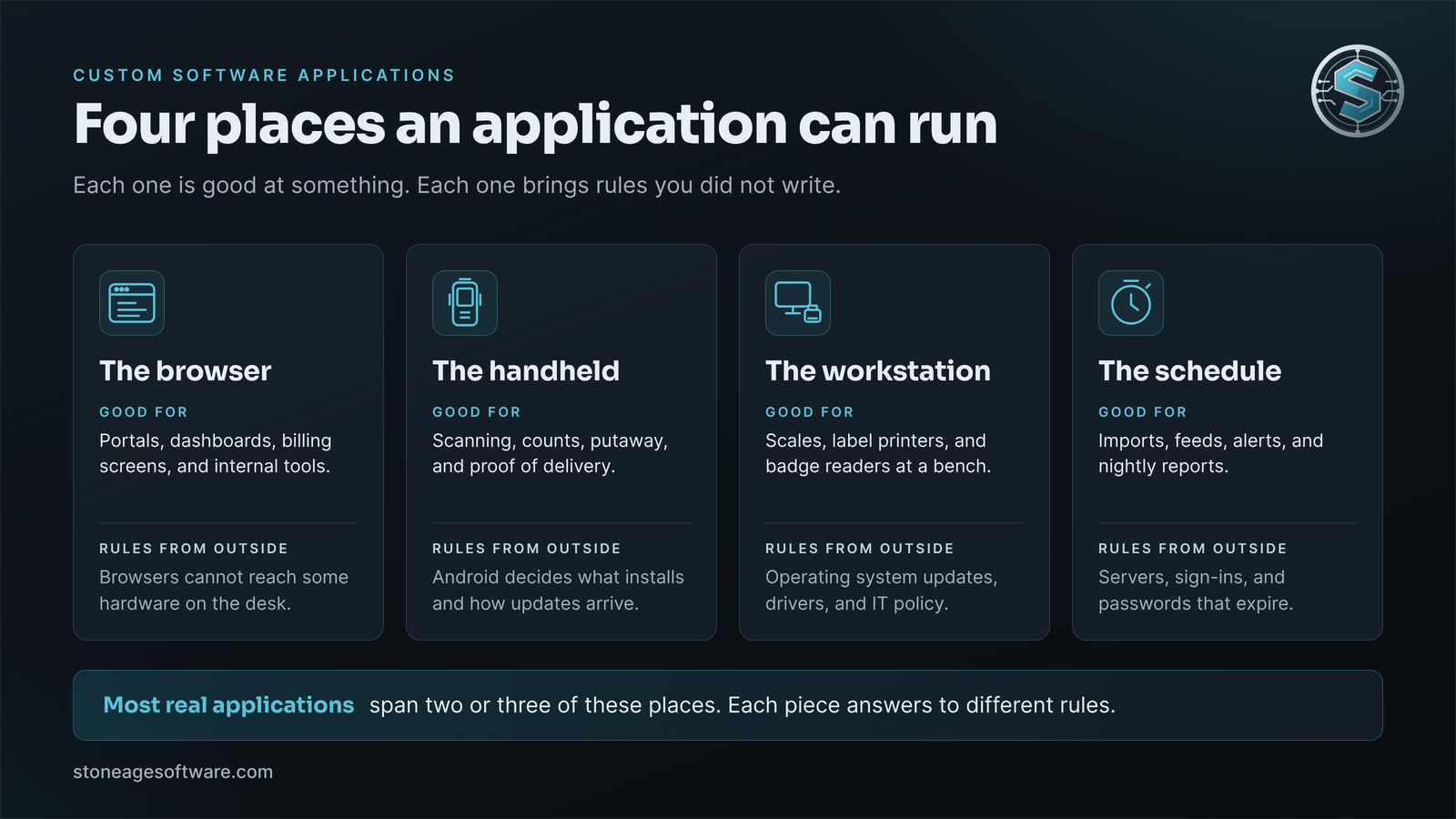Click 'RULES FROM OUTSIDE' in handheld card
The height and width of the screenshot is (819, 1456).
coord(527,549)
